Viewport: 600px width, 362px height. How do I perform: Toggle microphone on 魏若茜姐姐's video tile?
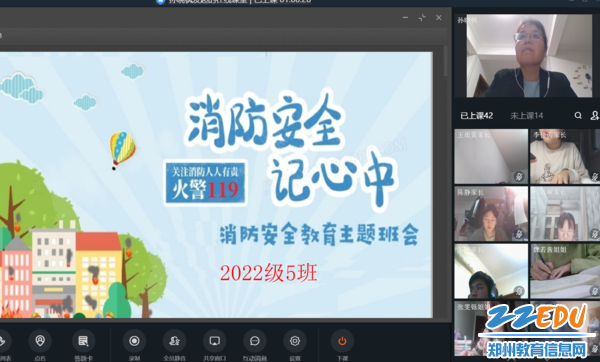(x=595, y=291)
